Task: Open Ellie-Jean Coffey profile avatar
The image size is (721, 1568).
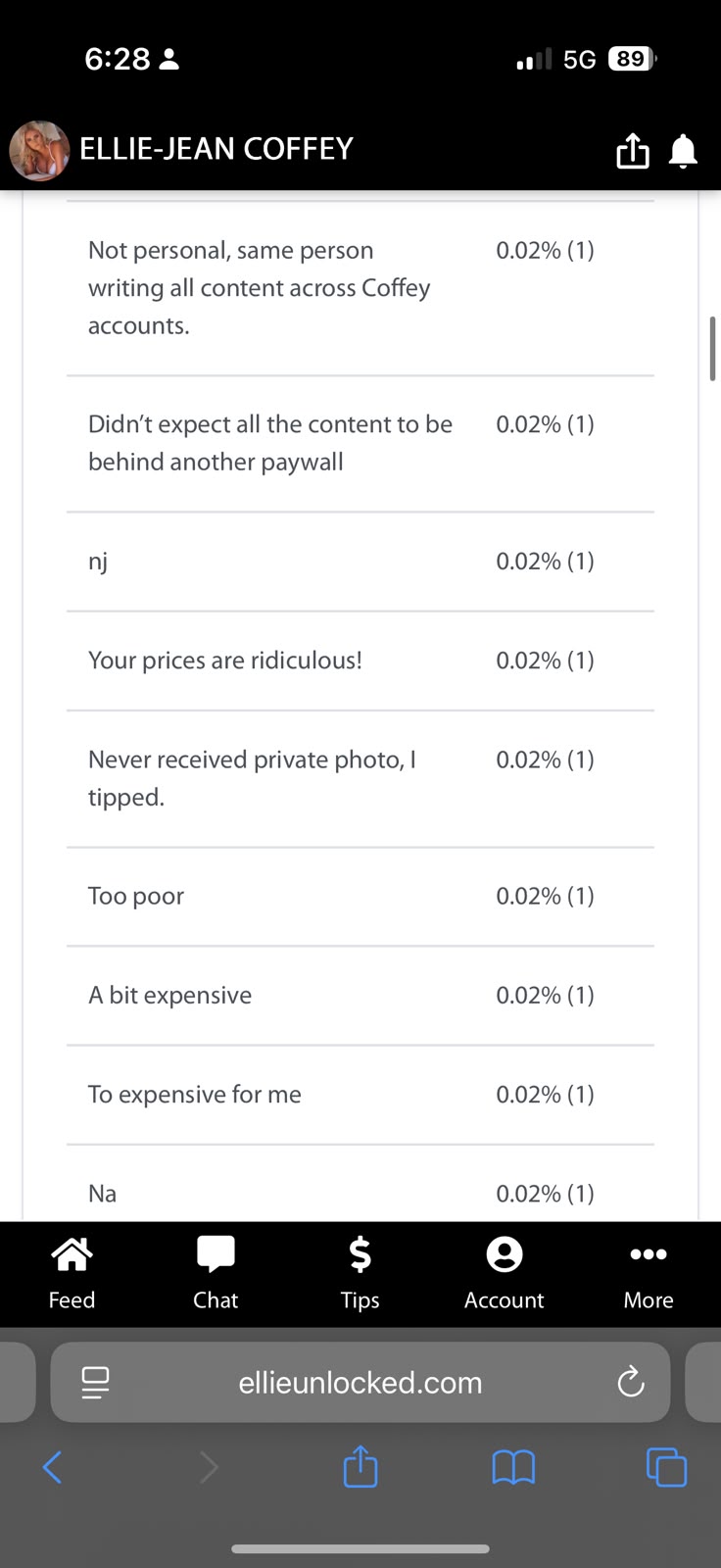Action: pos(39,151)
